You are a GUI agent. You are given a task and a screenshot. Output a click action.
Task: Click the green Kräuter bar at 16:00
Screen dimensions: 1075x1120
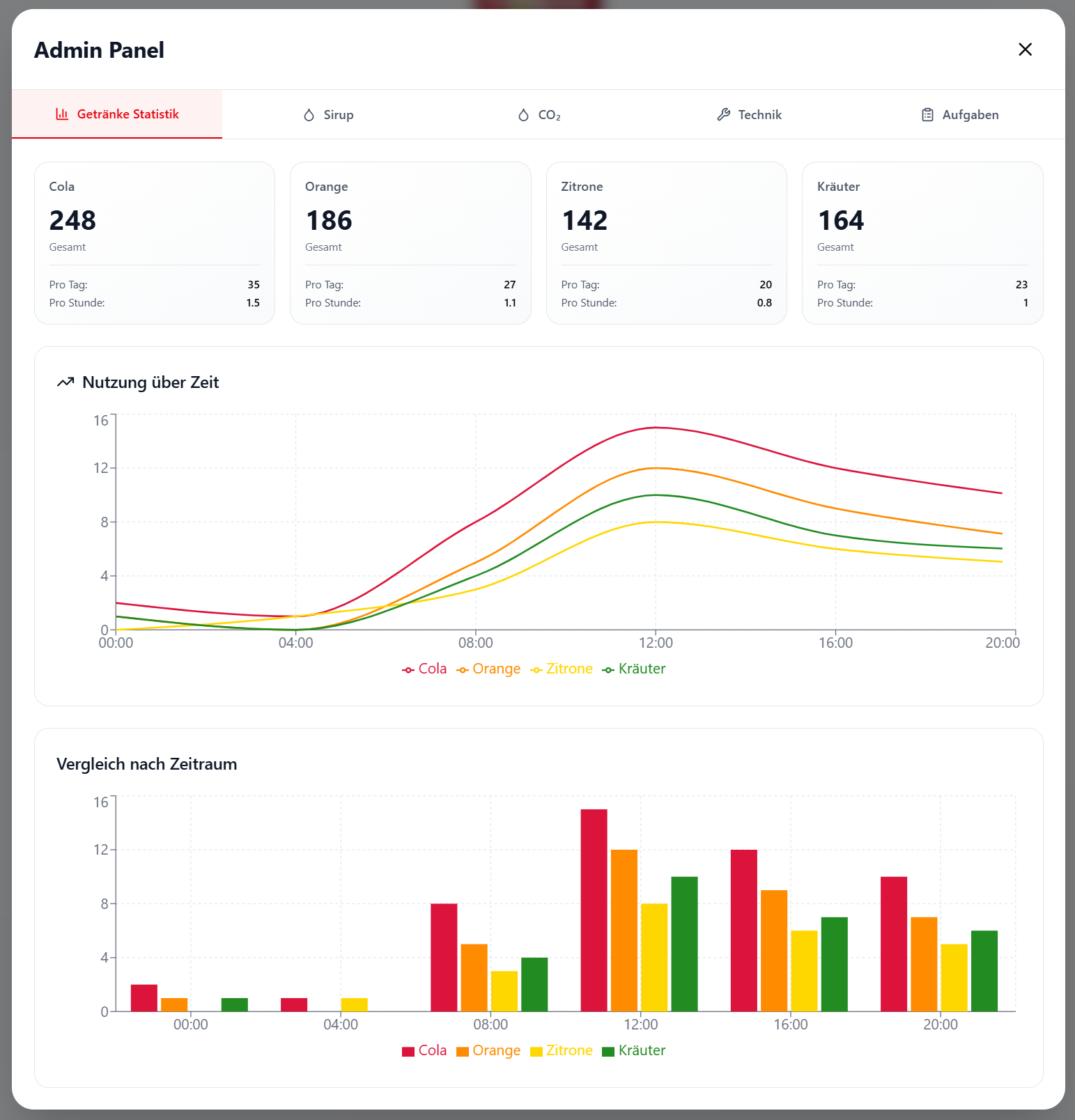835,964
